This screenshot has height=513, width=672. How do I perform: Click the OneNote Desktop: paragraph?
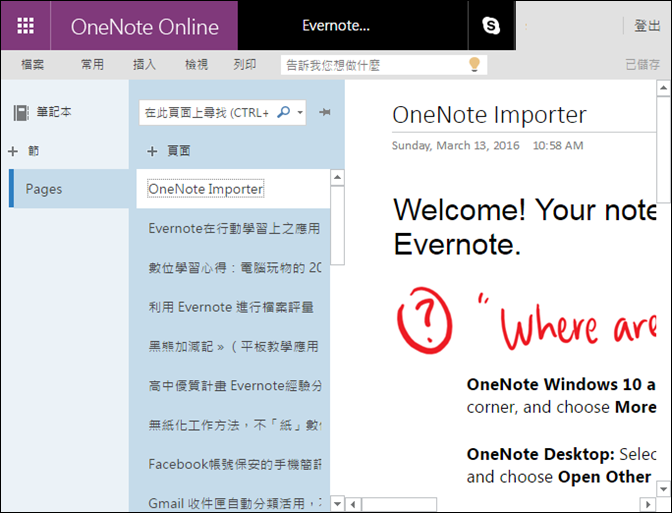pyautogui.click(x=561, y=465)
